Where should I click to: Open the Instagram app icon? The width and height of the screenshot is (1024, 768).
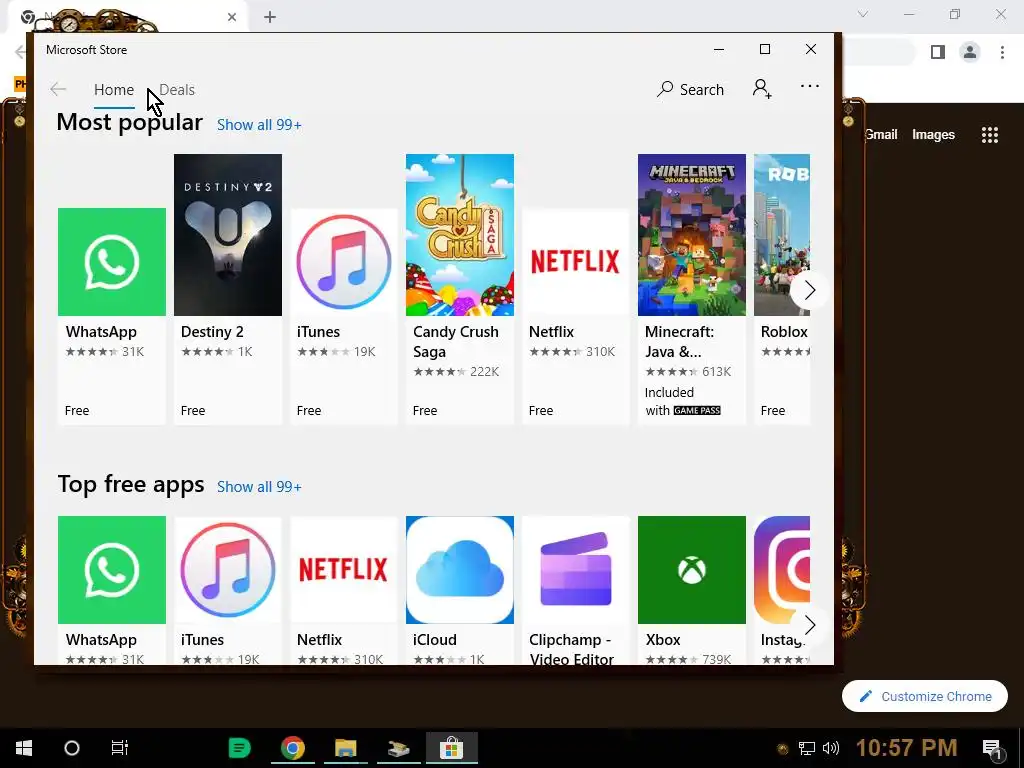point(782,570)
